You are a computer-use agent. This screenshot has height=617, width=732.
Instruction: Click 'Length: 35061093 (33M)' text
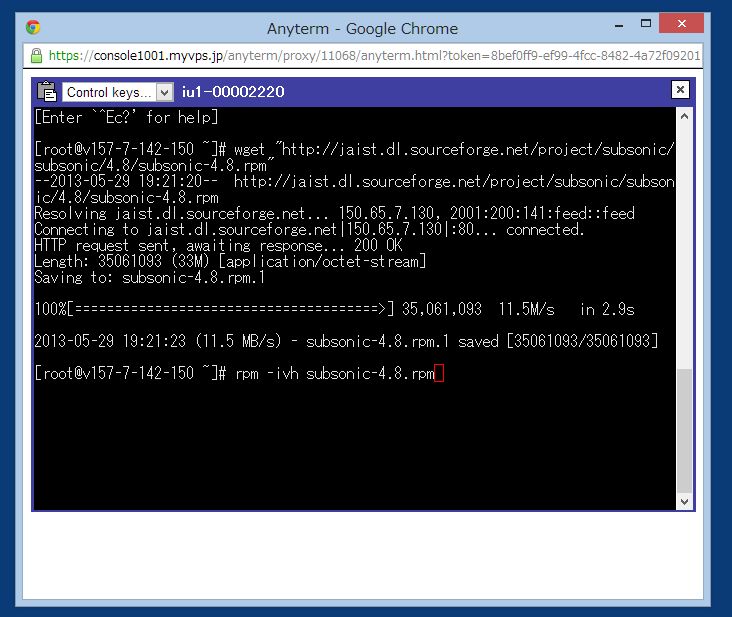(121, 261)
